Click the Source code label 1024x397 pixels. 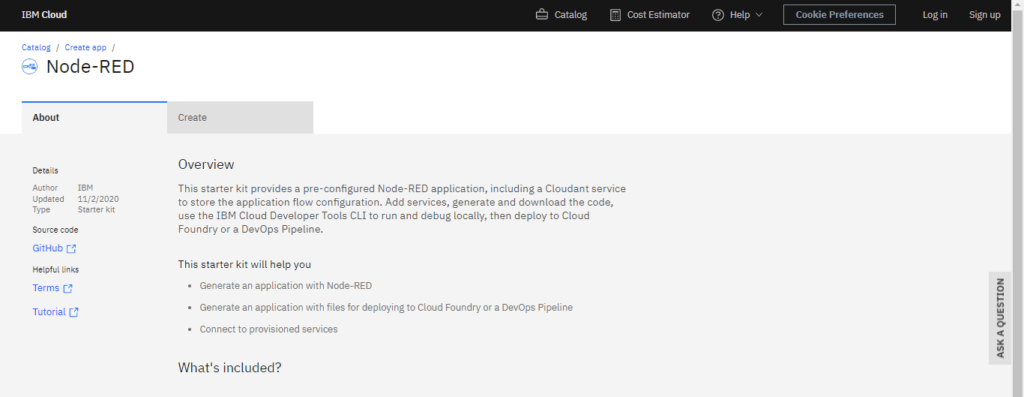(56, 230)
